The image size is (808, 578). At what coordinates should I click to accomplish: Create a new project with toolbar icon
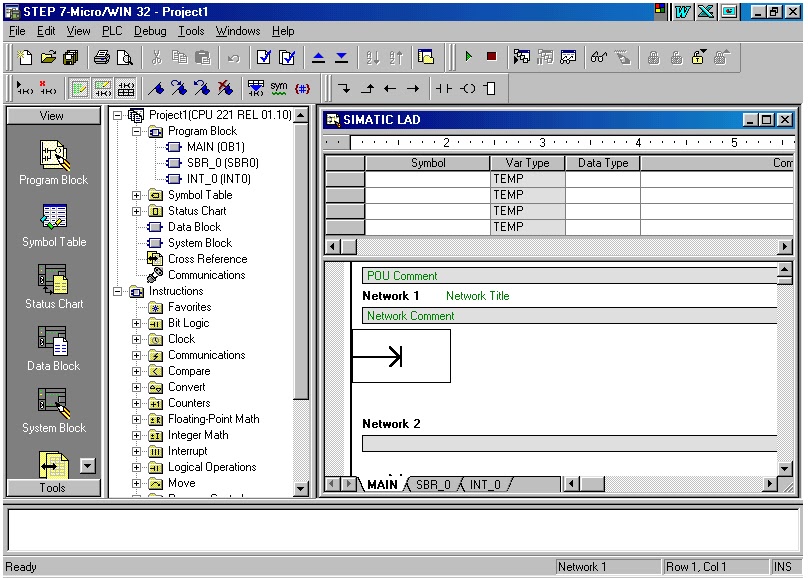tap(25, 57)
